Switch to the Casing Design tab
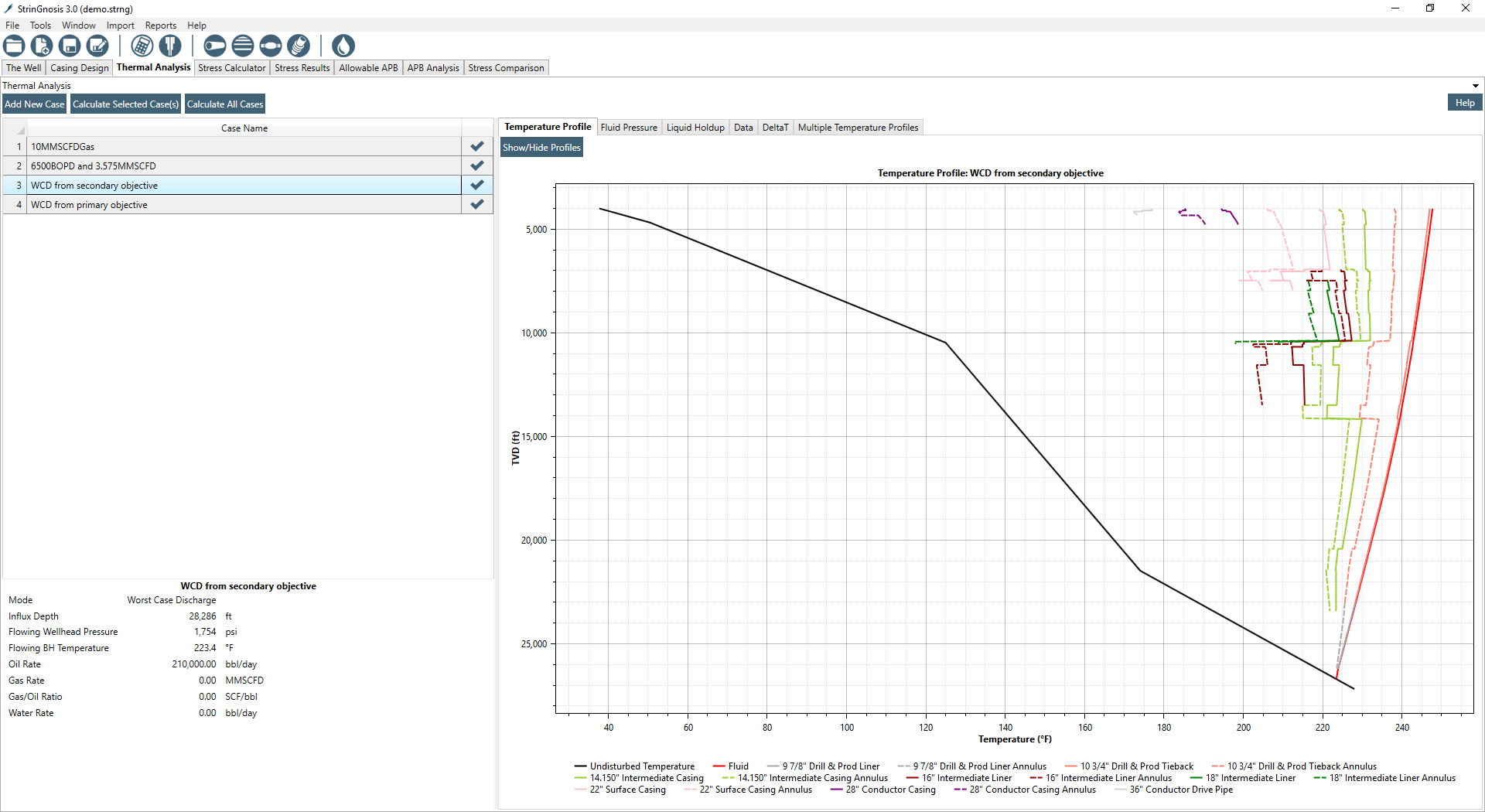The width and height of the screenshot is (1485, 812). point(80,68)
